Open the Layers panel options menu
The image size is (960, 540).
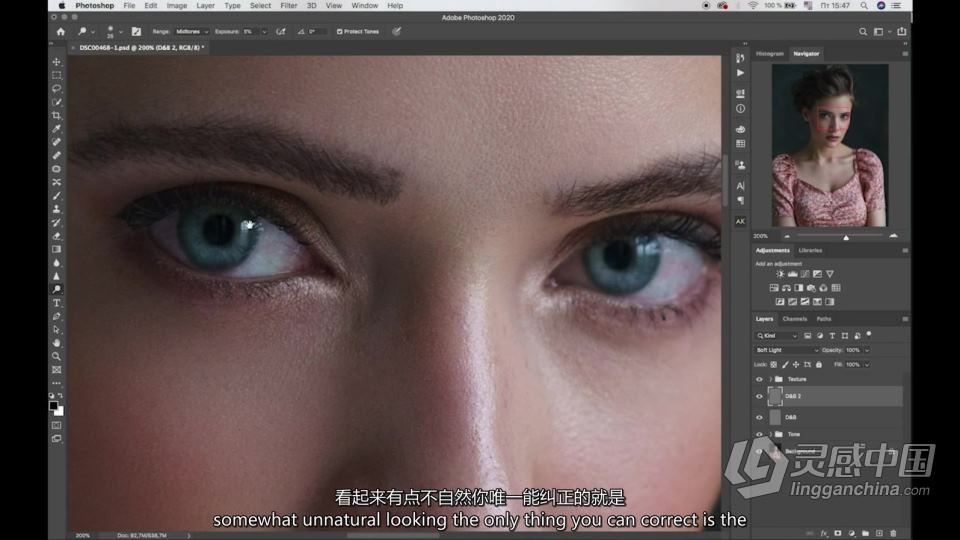click(905, 319)
